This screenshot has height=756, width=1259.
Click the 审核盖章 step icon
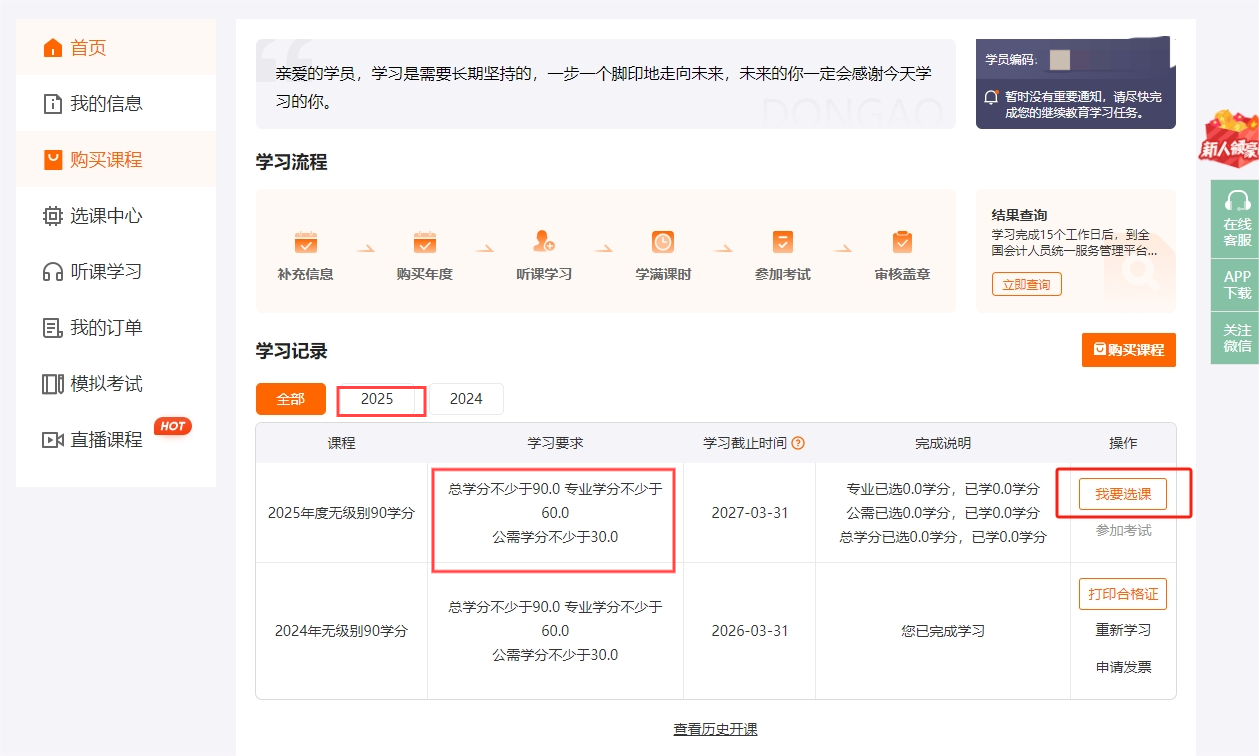pos(902,241)
